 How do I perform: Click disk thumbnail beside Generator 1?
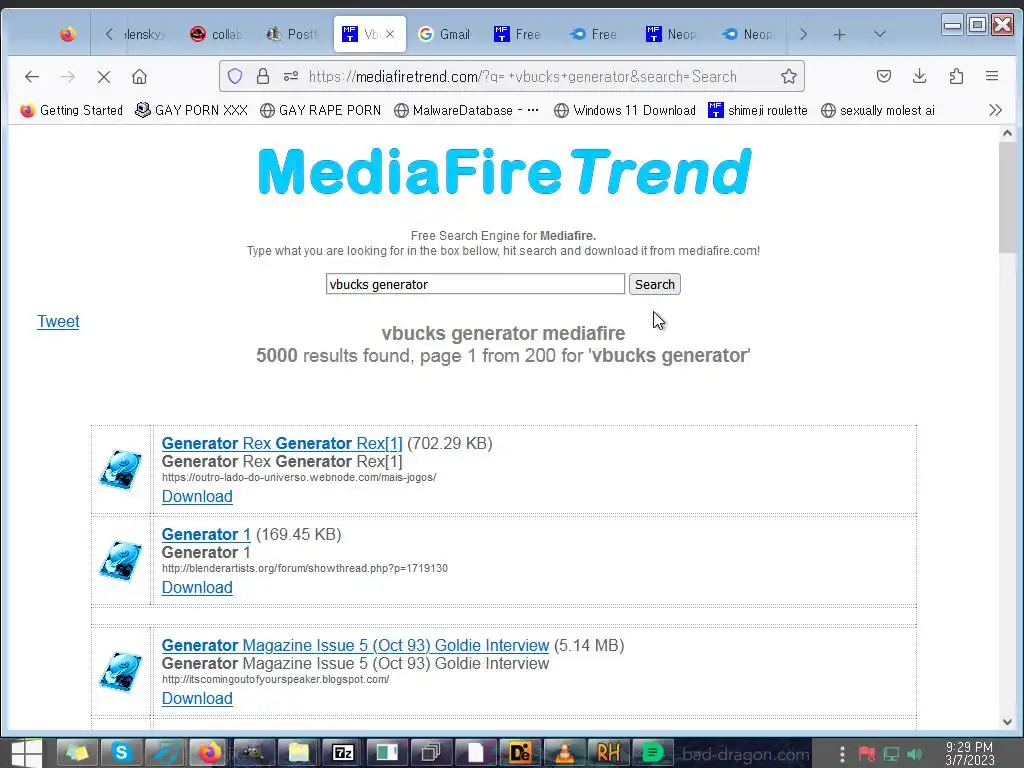[121, 560]
